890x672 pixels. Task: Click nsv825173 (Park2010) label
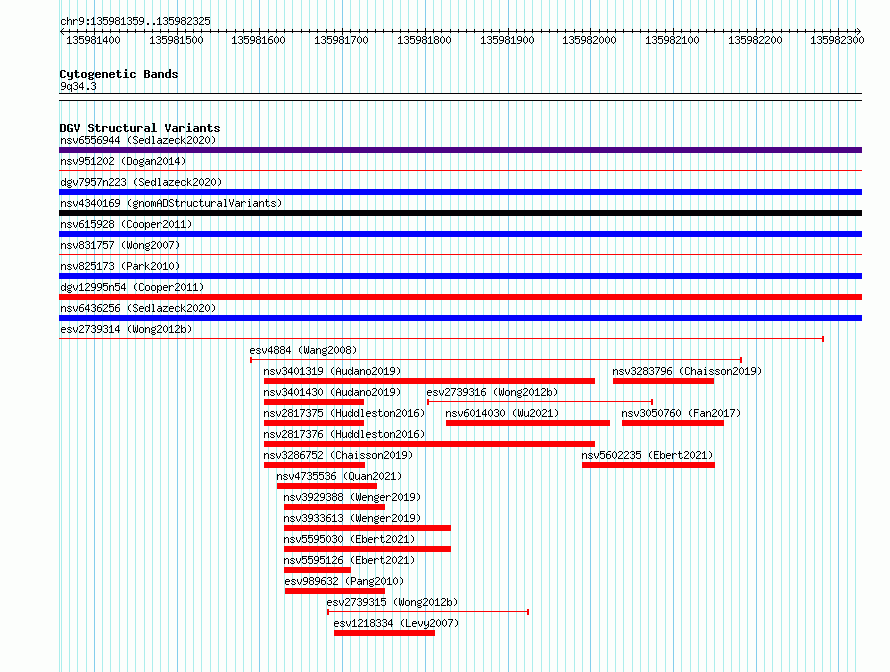coord(120,266)
